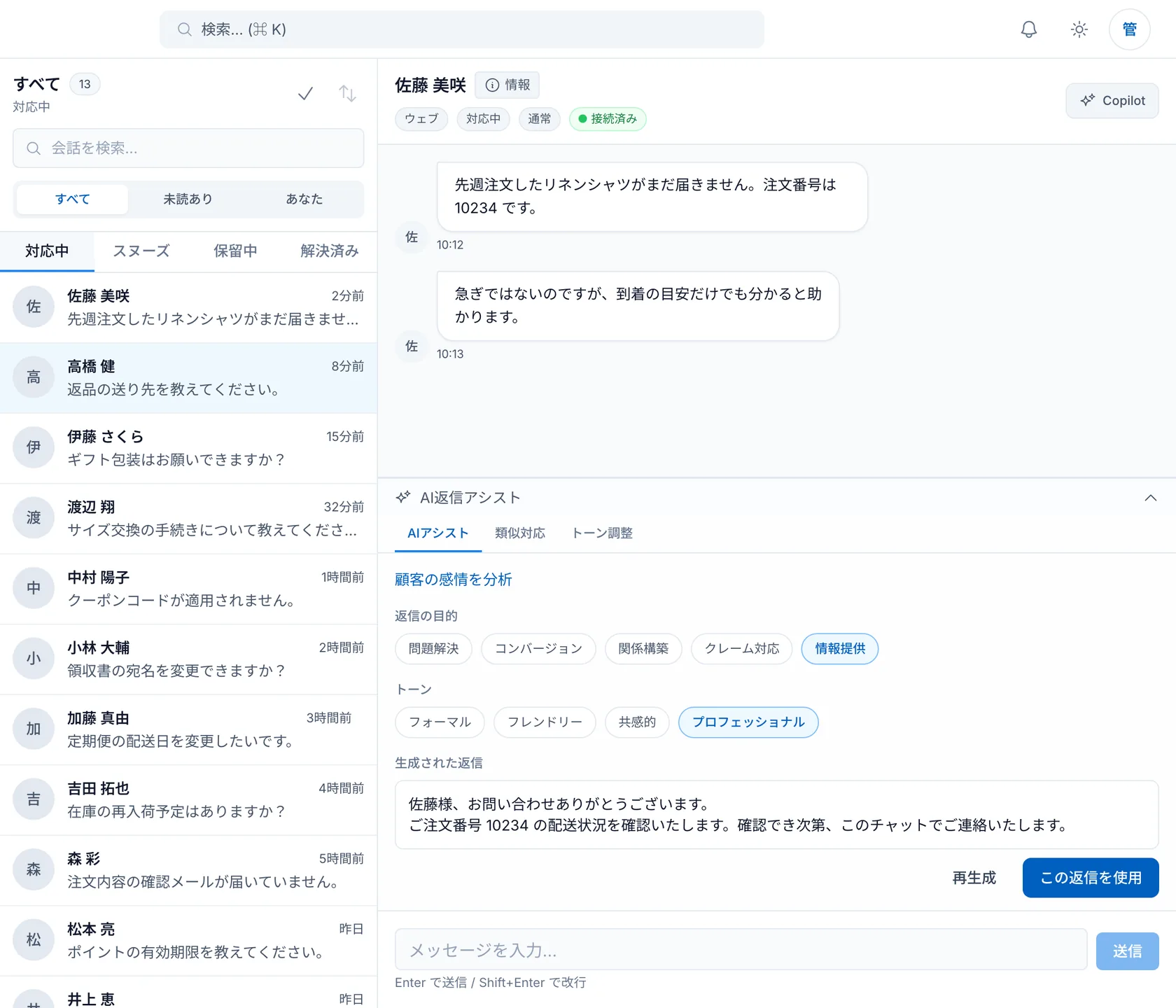1176x1008 pixels.
Task: Open the 情報 info button
Action: (x=507, y=85)
